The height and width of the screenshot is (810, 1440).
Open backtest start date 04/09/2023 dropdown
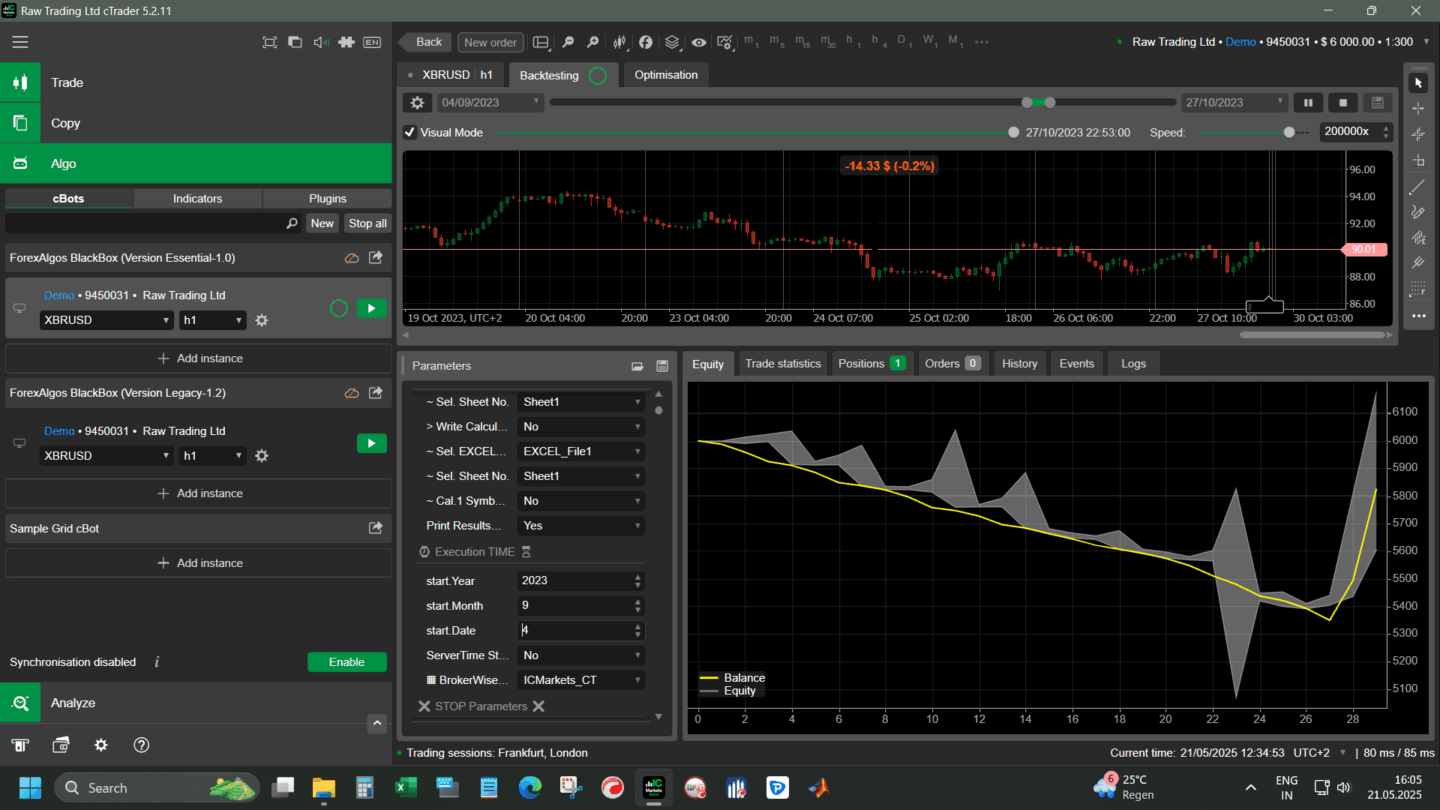click(491, 103)
